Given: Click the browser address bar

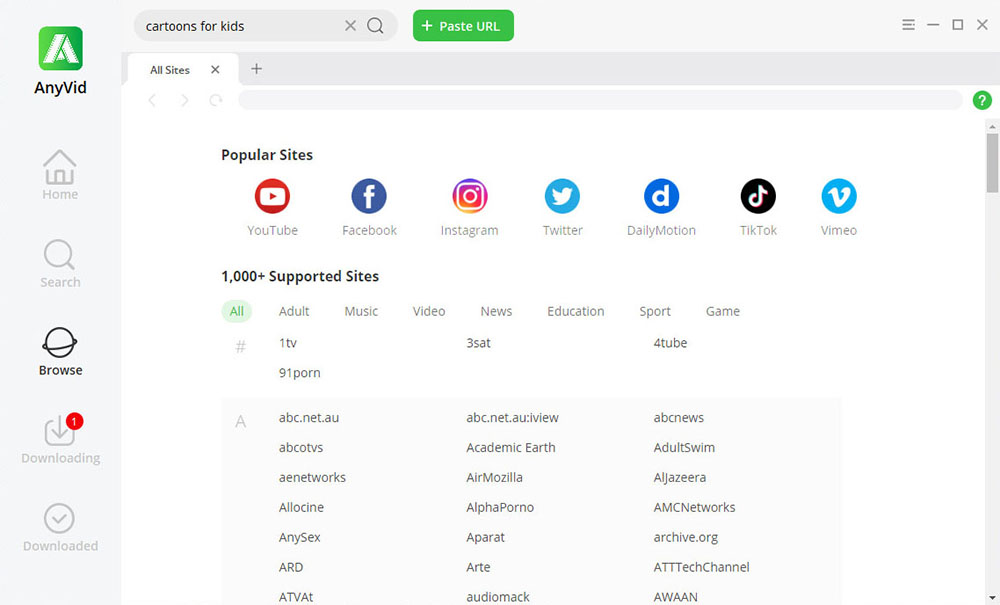Looking at the screenshot, I should coord(600,100).
